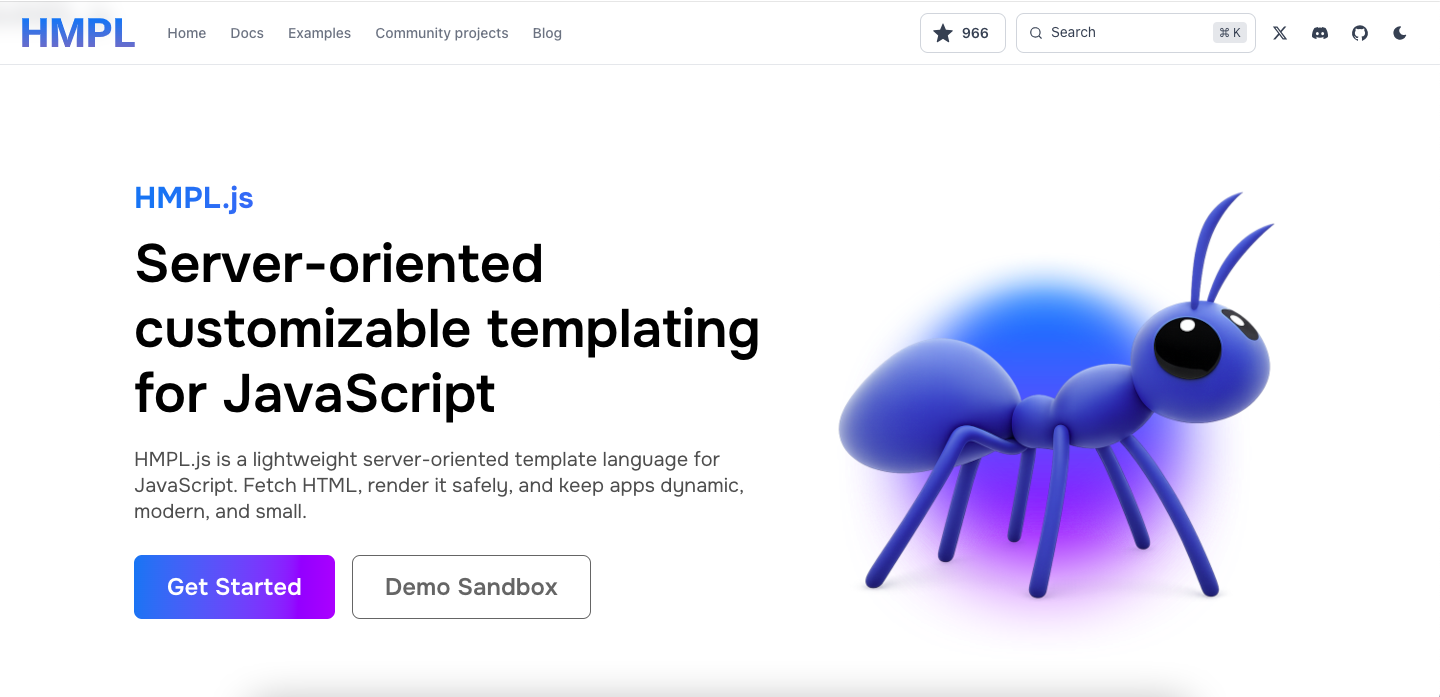Click the Get Started button

[x=234, y=587]
